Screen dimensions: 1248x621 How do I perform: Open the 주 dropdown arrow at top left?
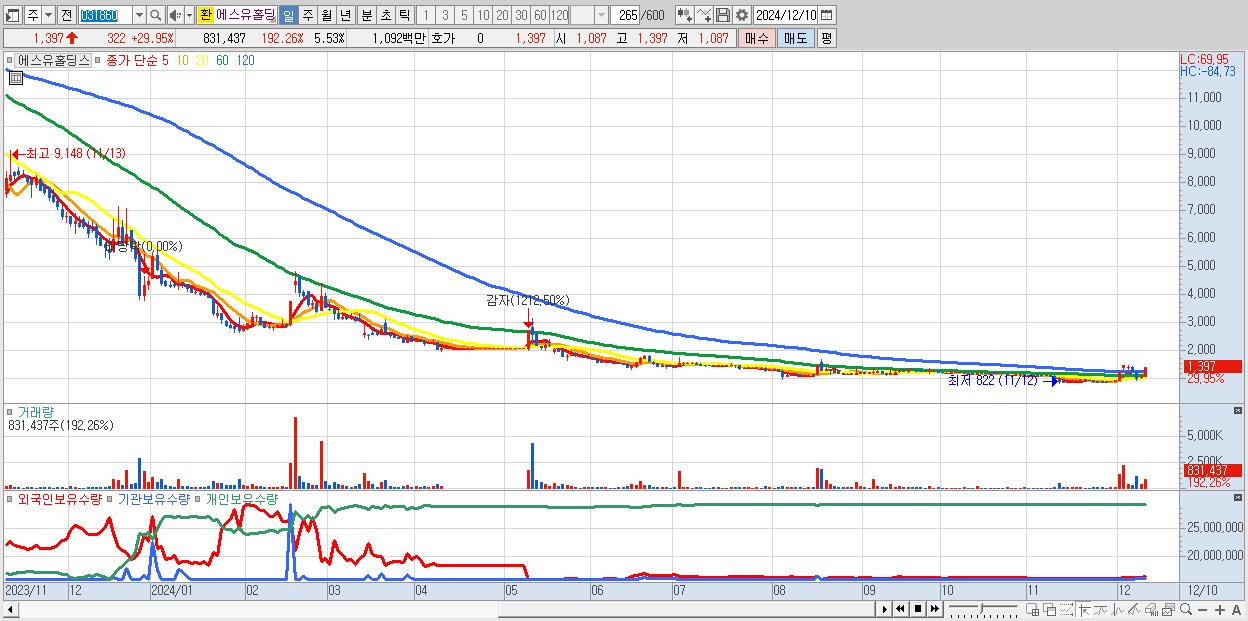point(48,15)
